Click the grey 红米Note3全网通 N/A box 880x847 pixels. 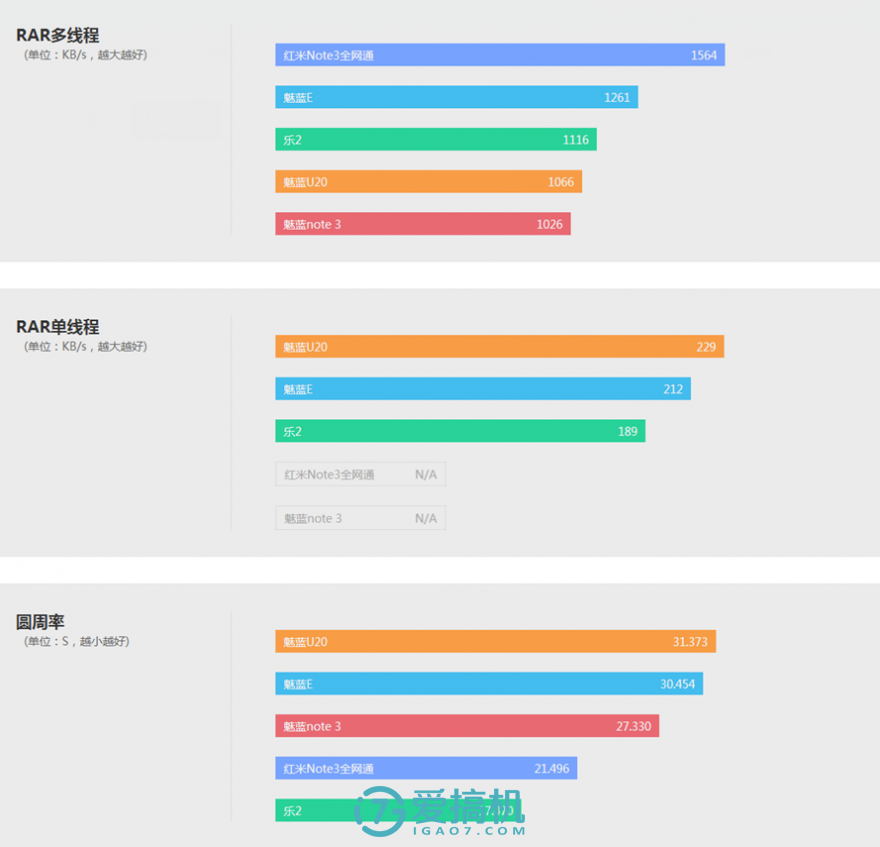(360, 474)
